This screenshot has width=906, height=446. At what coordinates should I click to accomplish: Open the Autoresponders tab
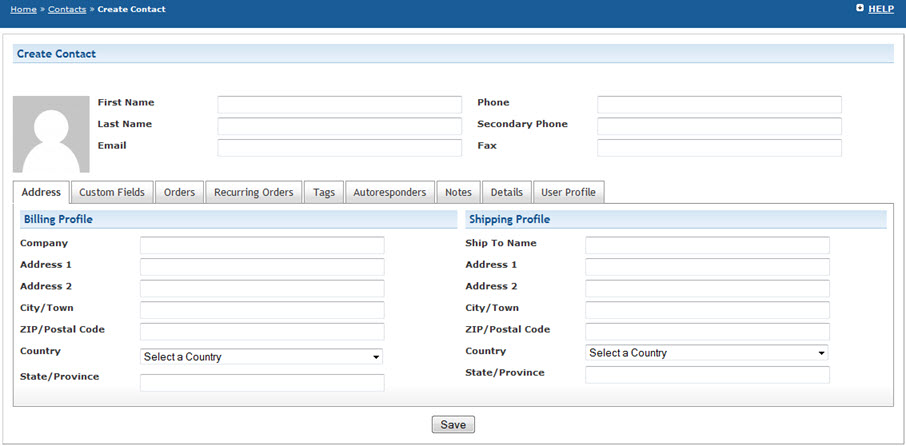[x=390, y=192]
